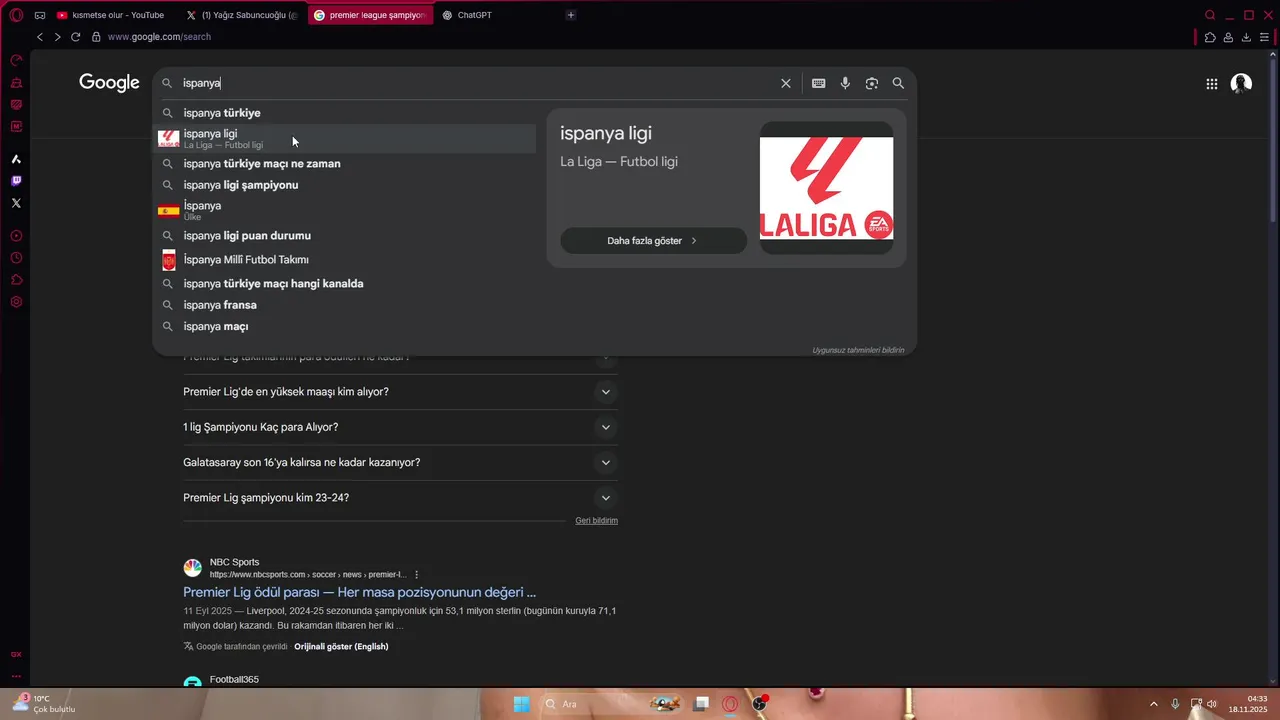The width and height of the screenshot is (1280, 720).
Task: Expand 'Premier Lig şampiyonu kim 23-24?'
Action: pyautogui.click(x=606, y=498)
